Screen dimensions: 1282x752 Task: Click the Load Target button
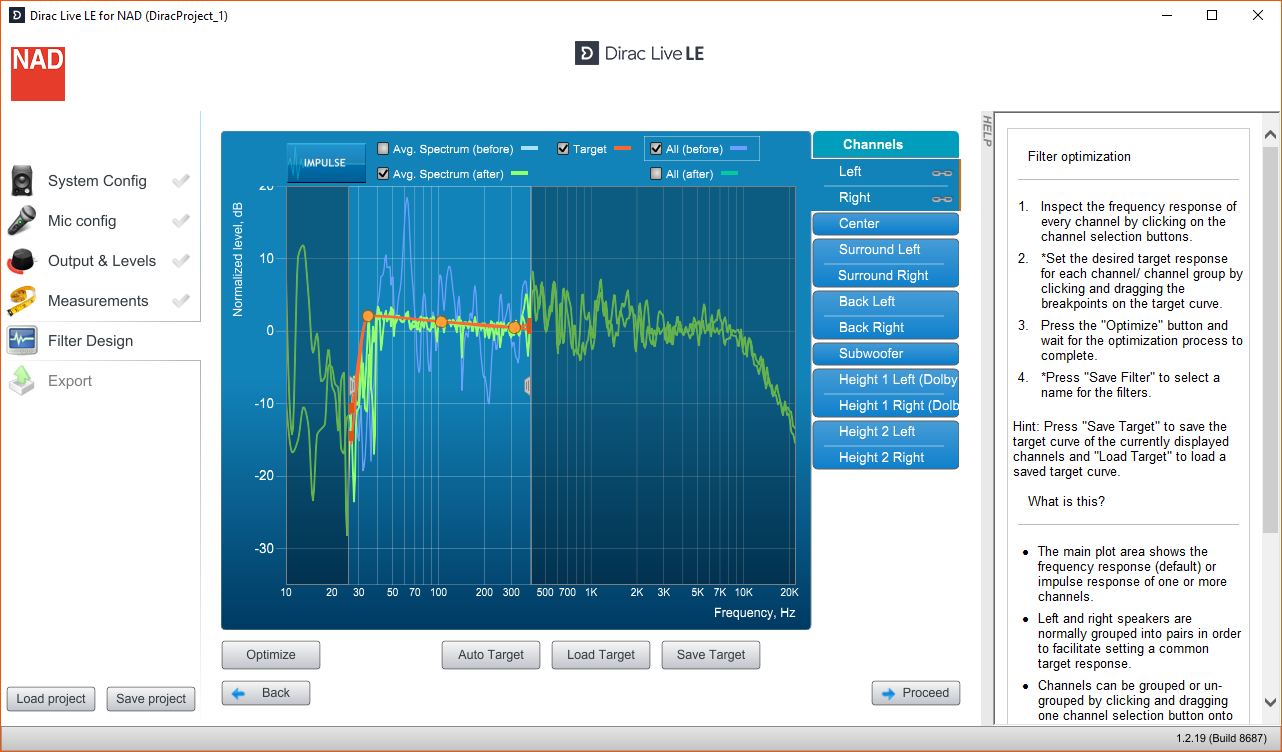[601, 655]
